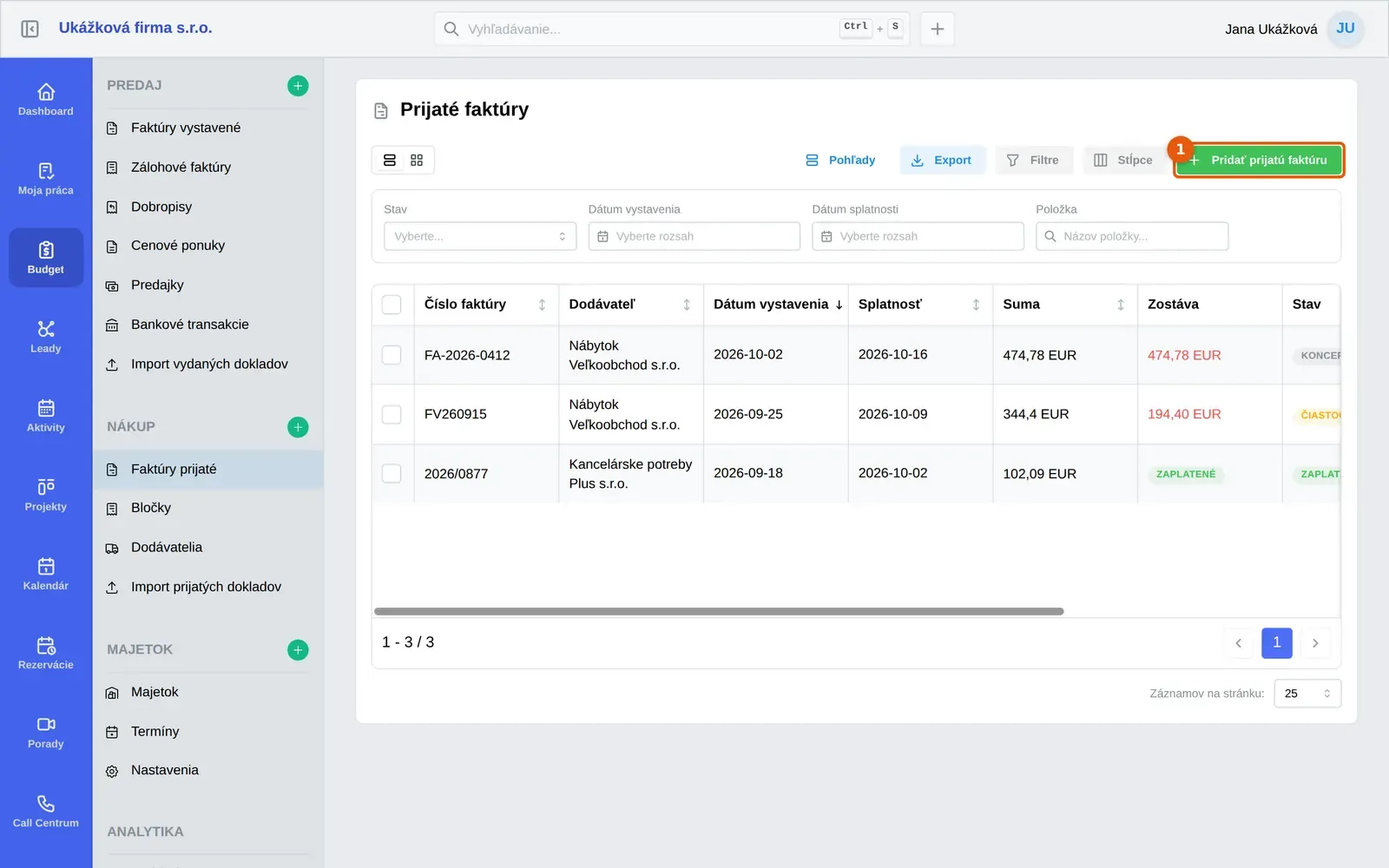Check invoice 2026/0877 row

tap(392, 473)
